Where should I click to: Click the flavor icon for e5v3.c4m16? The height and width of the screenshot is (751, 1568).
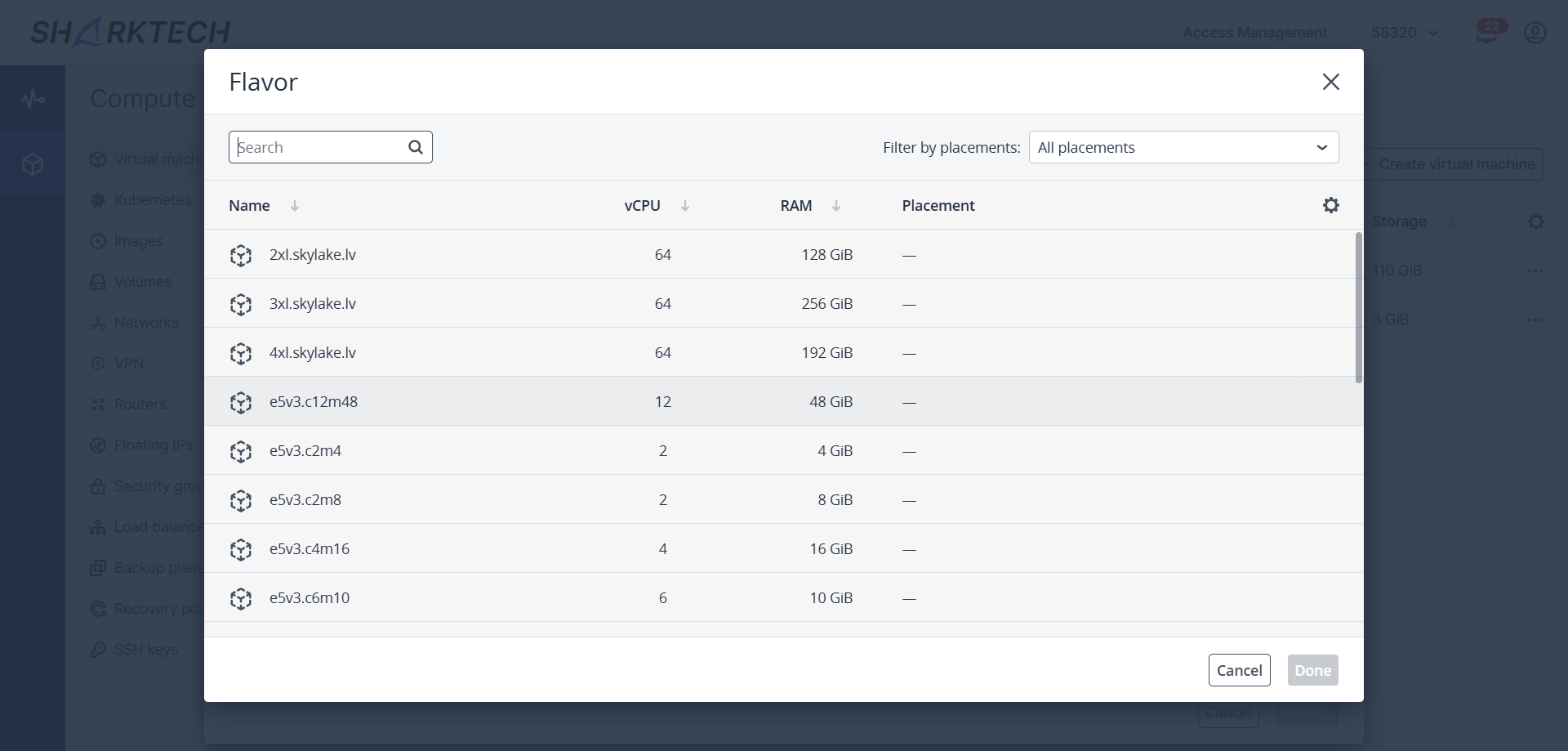[241, 549]
